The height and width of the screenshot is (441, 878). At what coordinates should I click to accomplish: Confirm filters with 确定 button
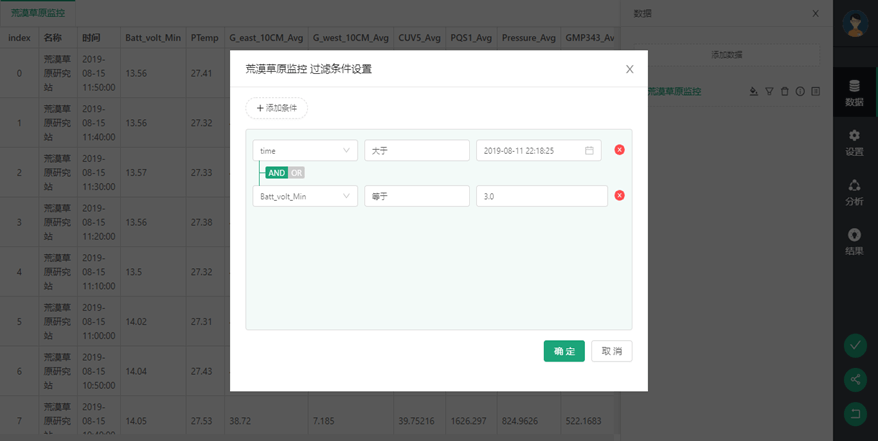pos(564,351)
